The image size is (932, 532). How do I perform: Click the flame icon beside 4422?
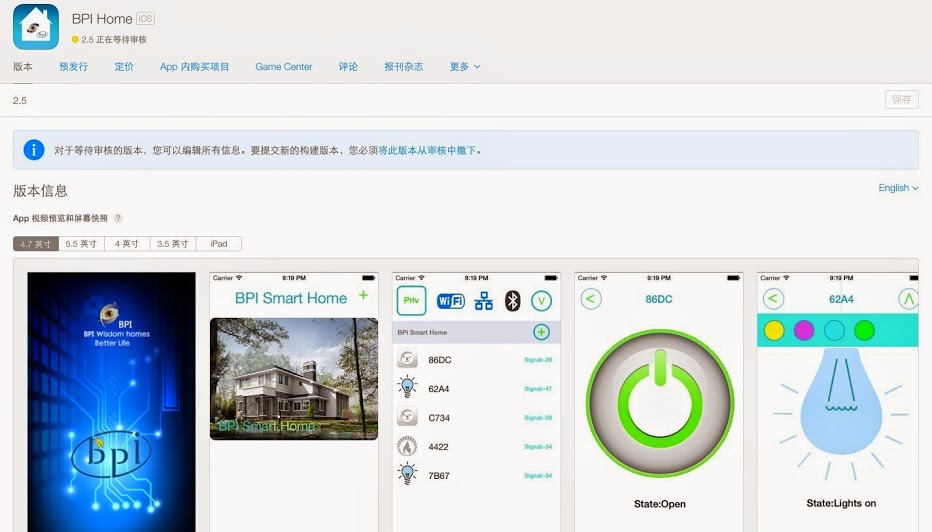(x=407, y=446)
